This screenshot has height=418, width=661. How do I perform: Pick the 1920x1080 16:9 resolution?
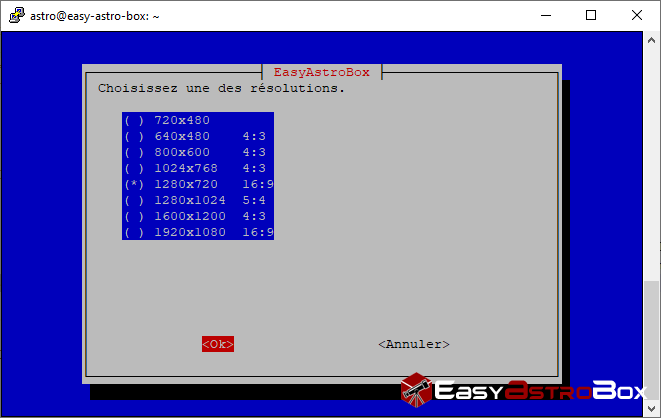click(198, 232)
